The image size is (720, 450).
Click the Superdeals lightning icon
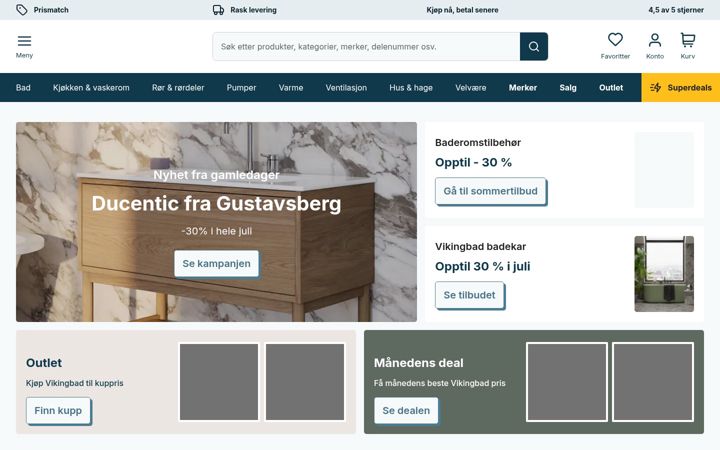coord(655,87)
